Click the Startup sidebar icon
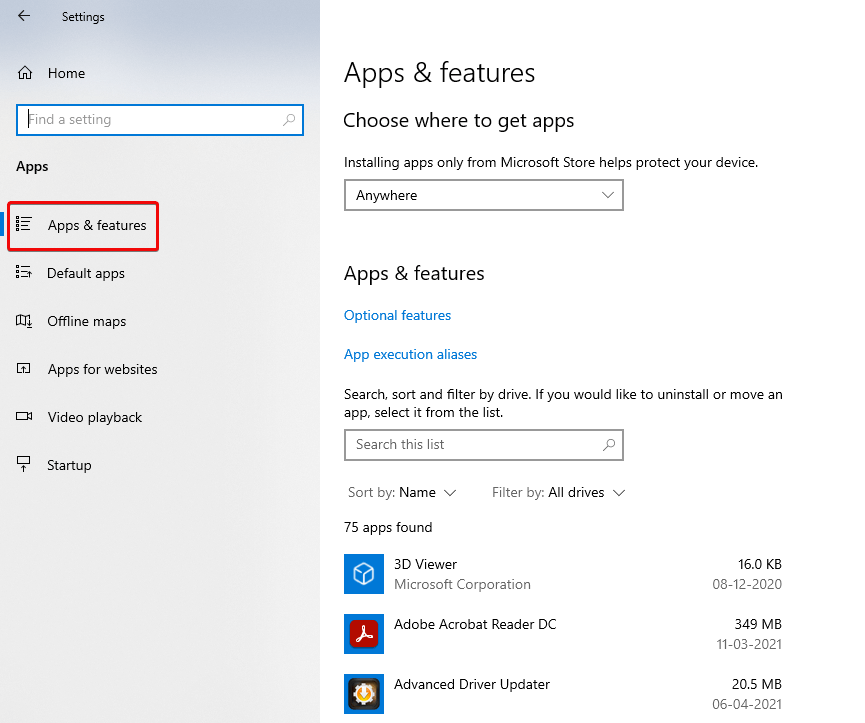The height and width of the screenshot is (723, 865). click(24, 464)
